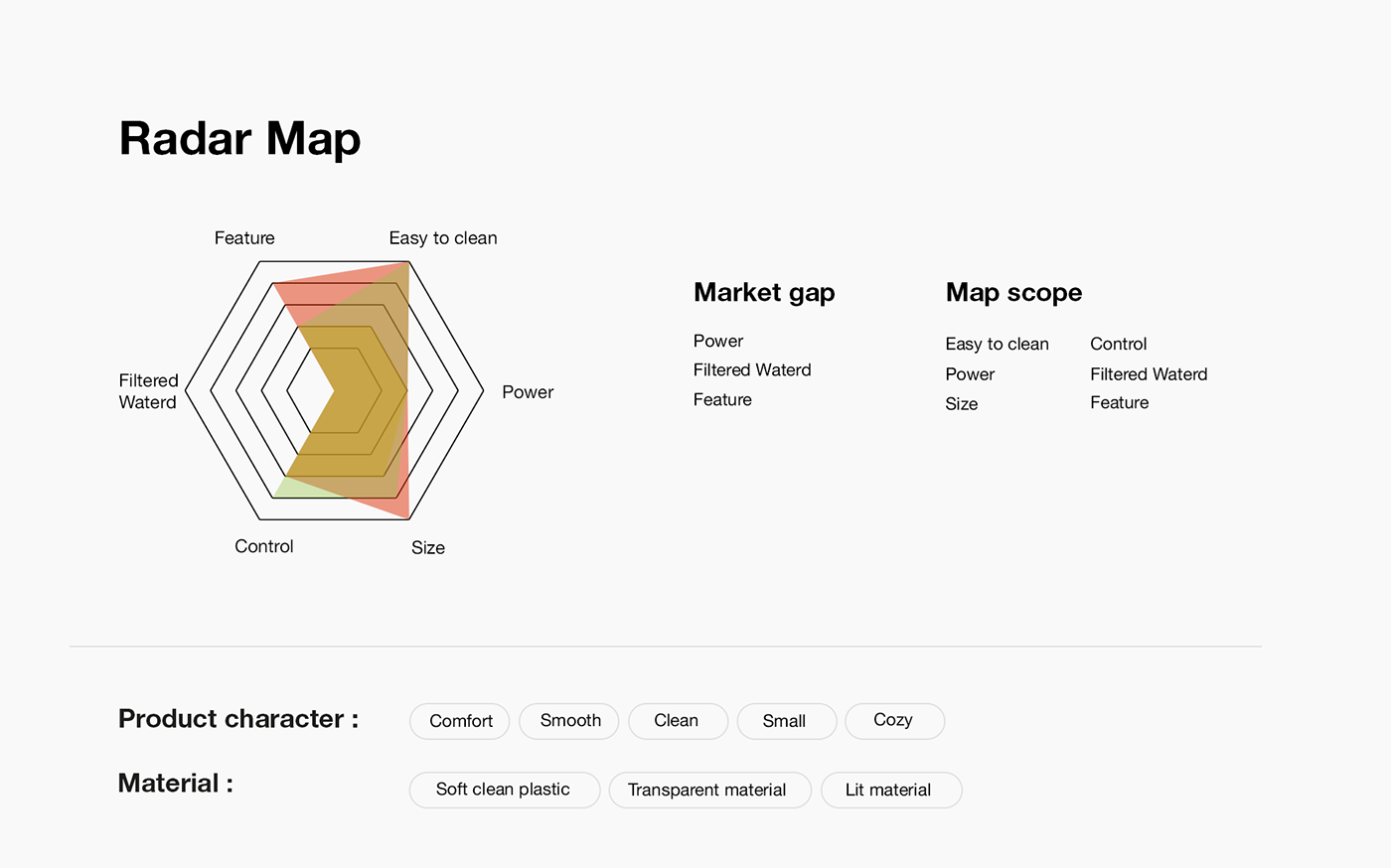Click the Radar Map page title
This screenshot has height=868, width=1391.
pos(240,138)
